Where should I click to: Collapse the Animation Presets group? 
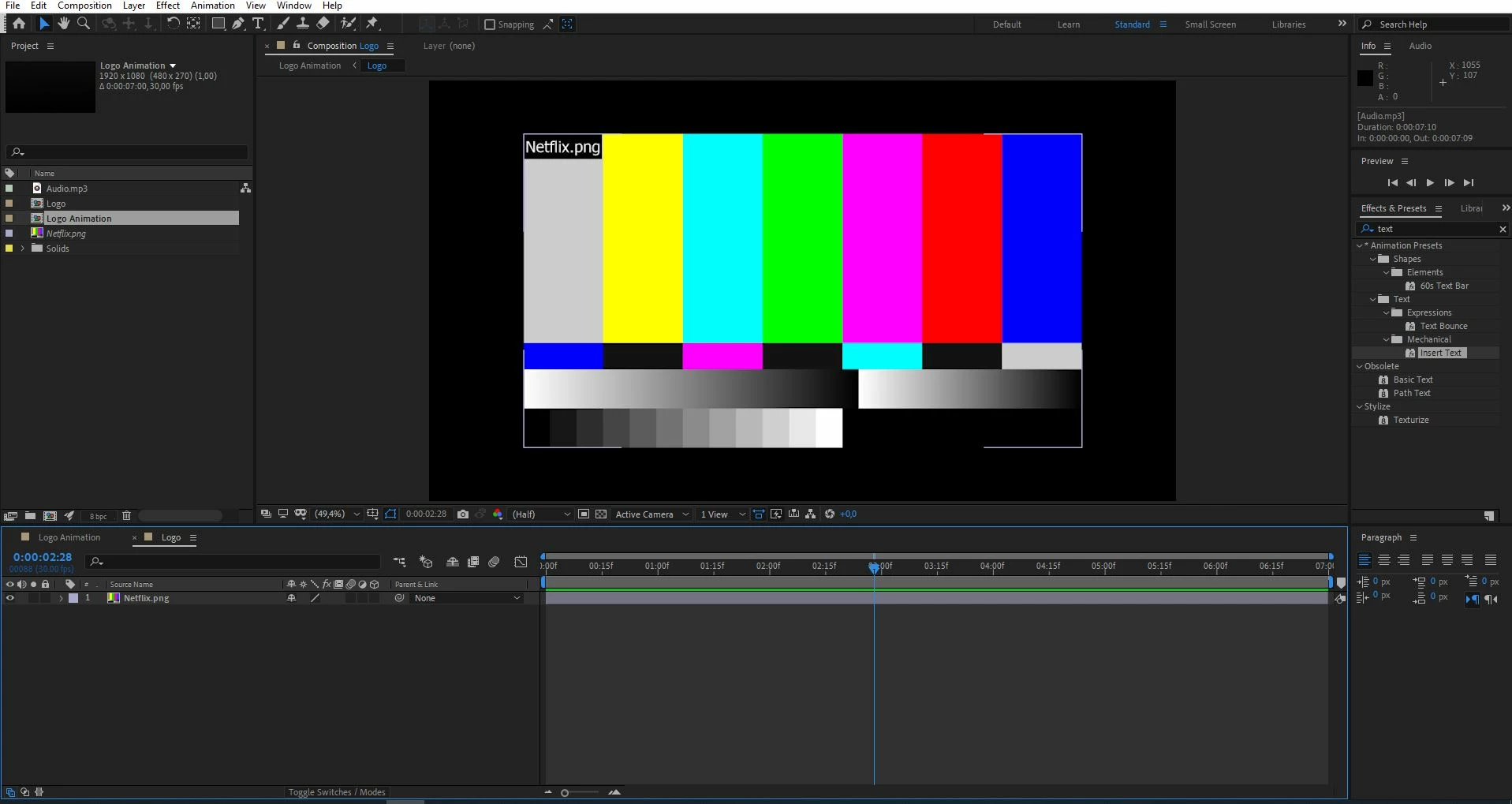click(x=1359, y=245)
